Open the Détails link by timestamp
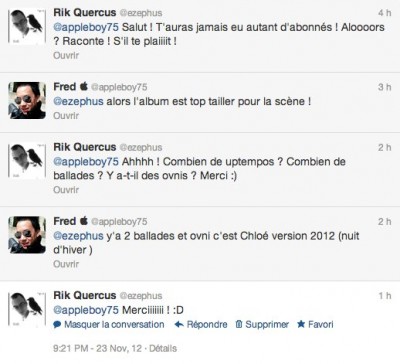This screenshot has height=364, width=400. [x=163, y=348]
